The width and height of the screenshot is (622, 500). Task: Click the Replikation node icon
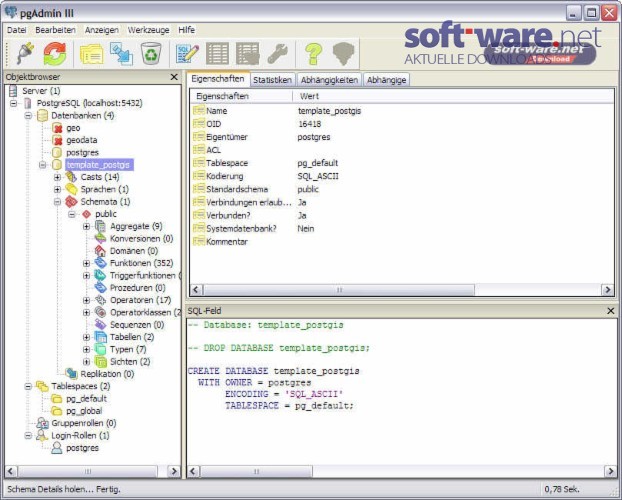point(71,373)
